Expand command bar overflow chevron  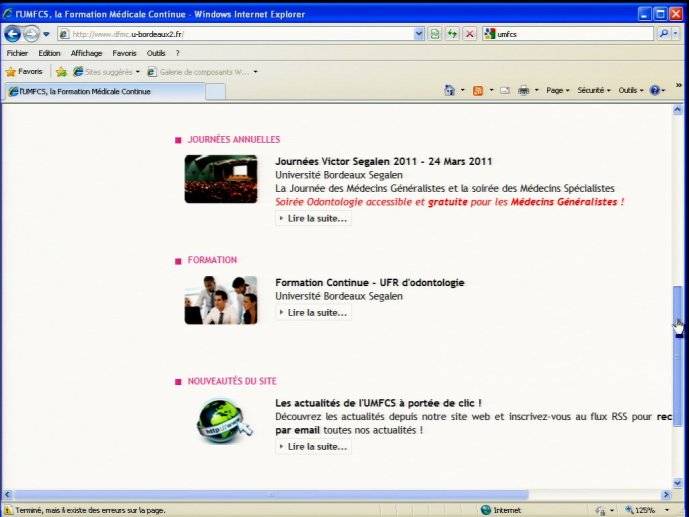679,85
